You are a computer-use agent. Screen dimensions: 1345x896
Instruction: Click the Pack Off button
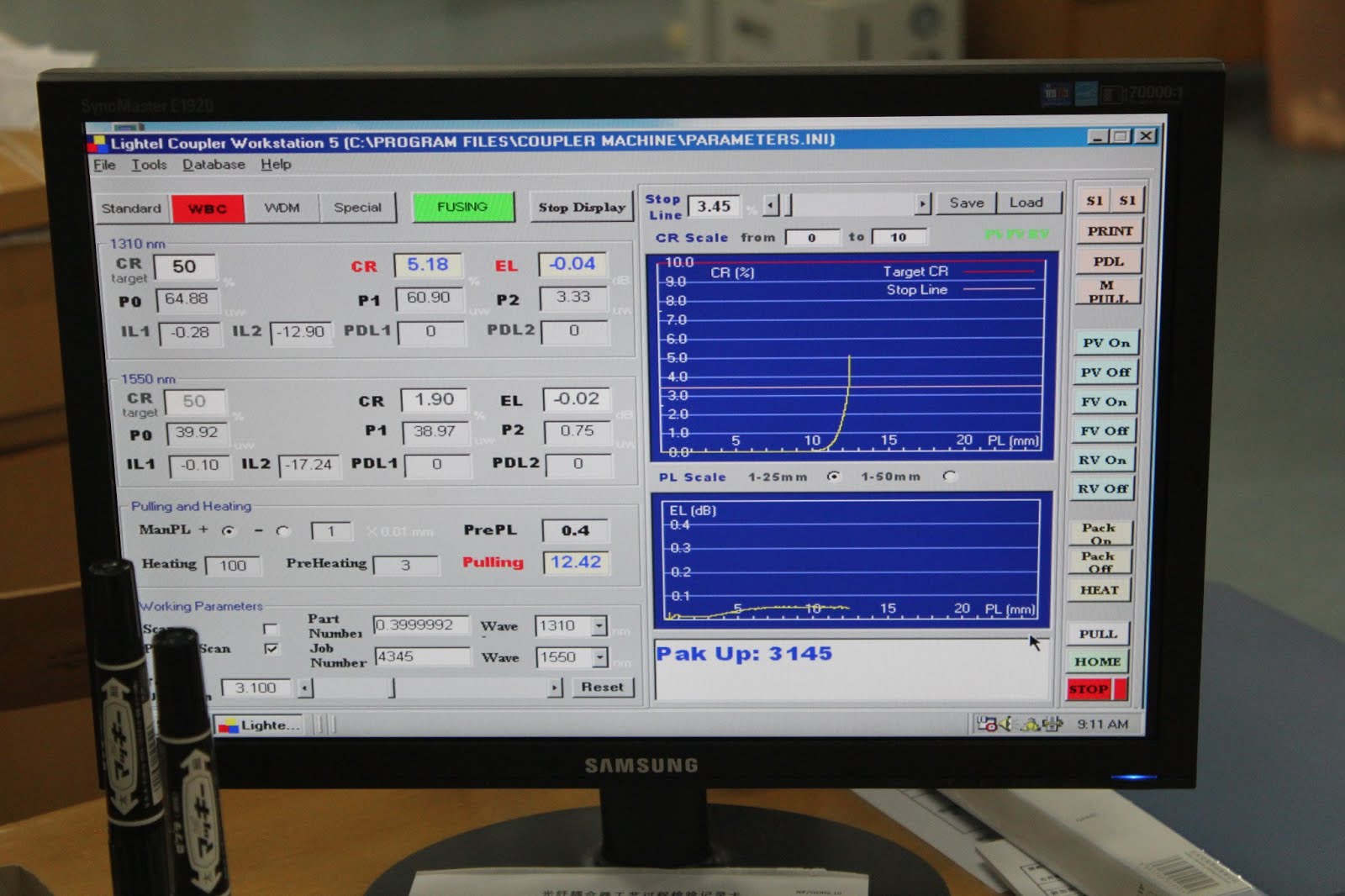point(1100,561)
